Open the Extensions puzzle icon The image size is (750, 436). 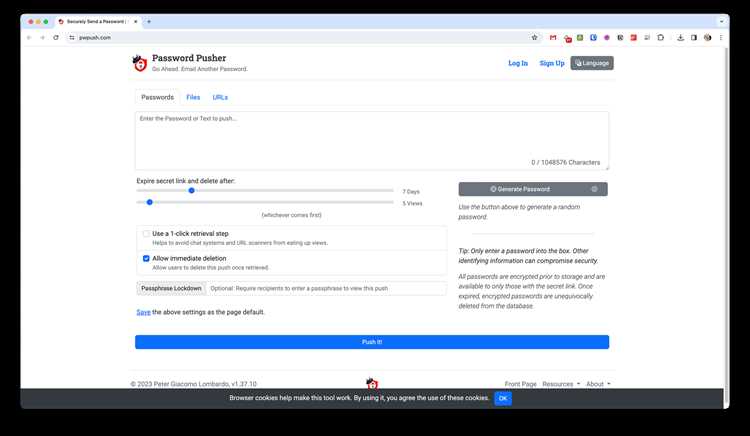[x=661, y=37]
